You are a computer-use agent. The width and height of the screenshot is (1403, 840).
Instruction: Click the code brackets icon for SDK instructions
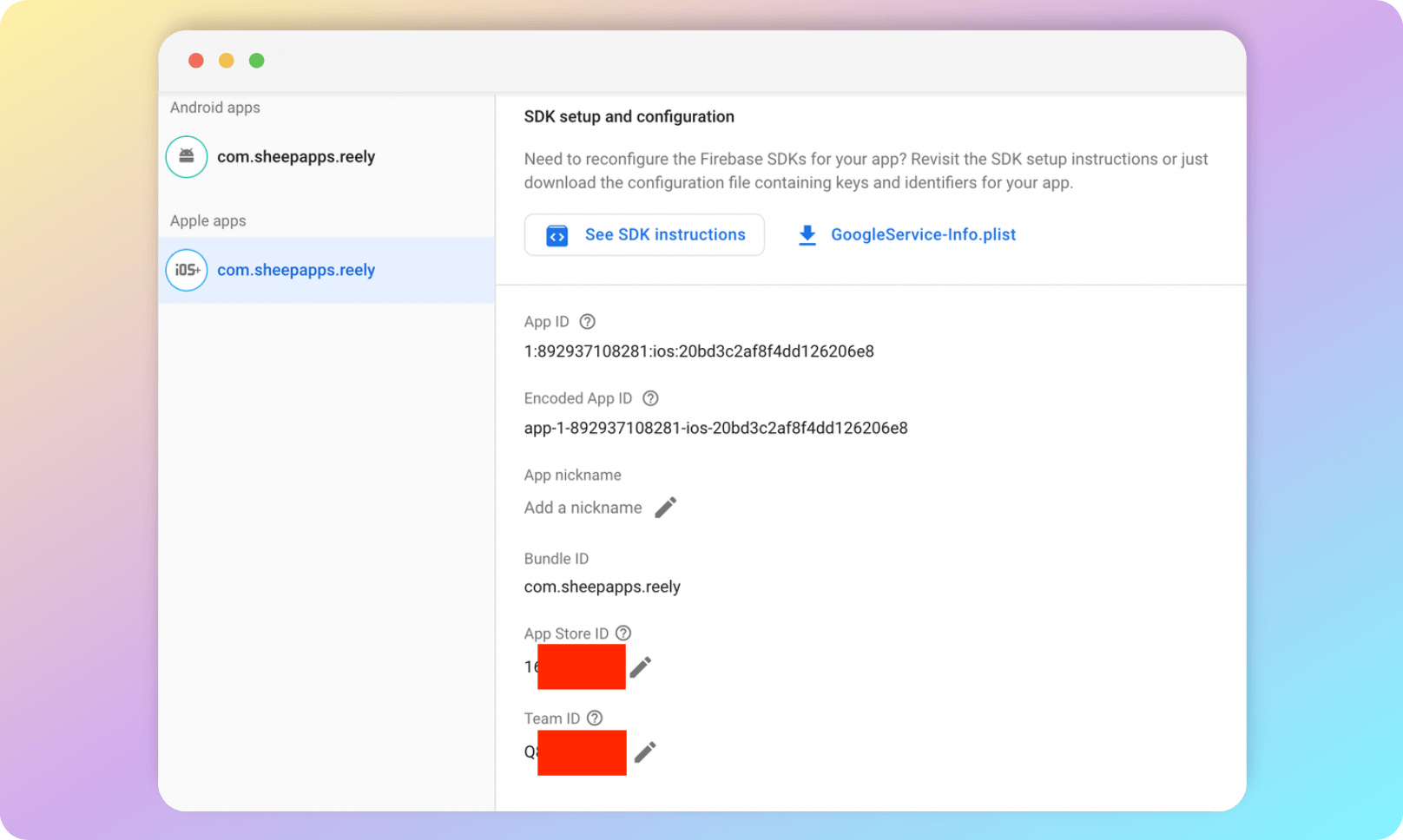pos(557,235)
